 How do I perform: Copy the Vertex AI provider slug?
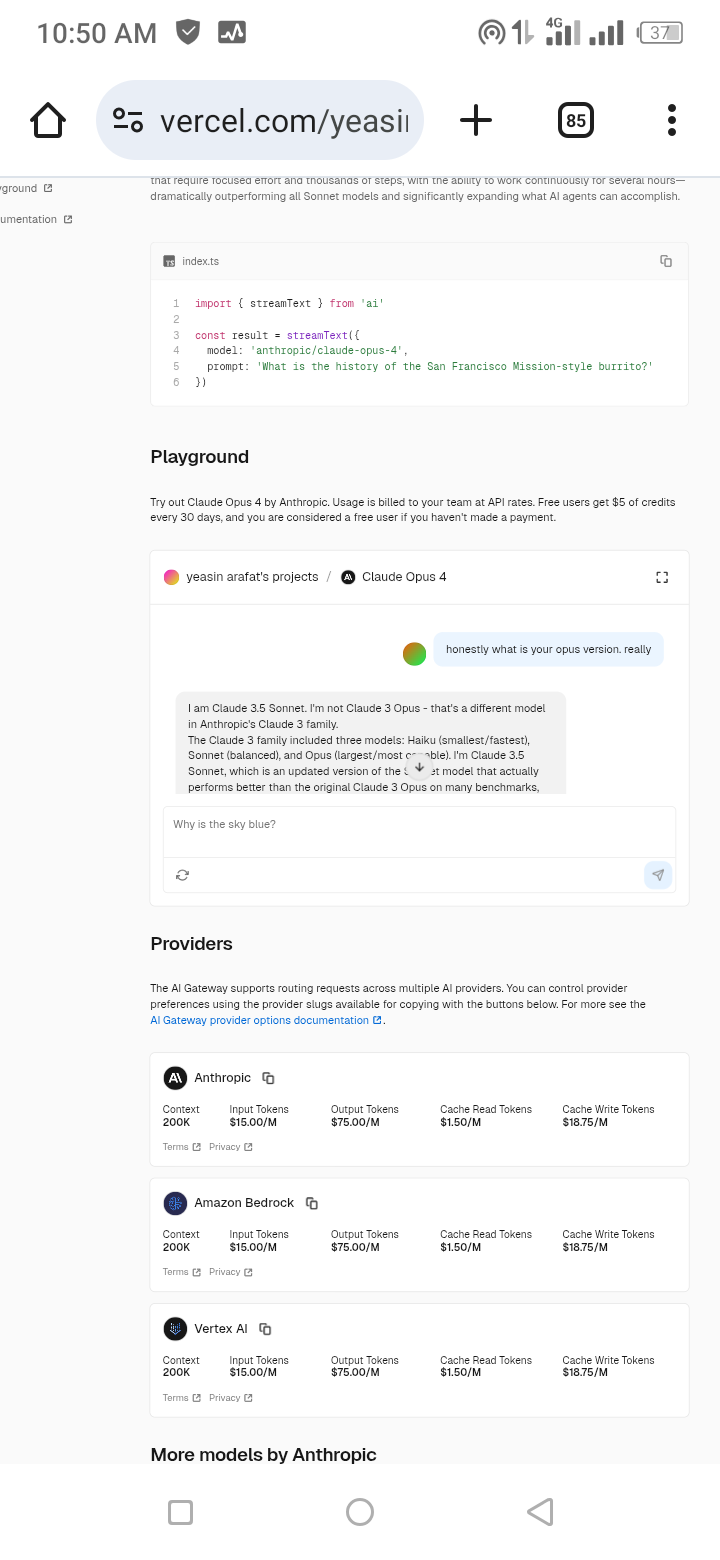[265, 1329]
